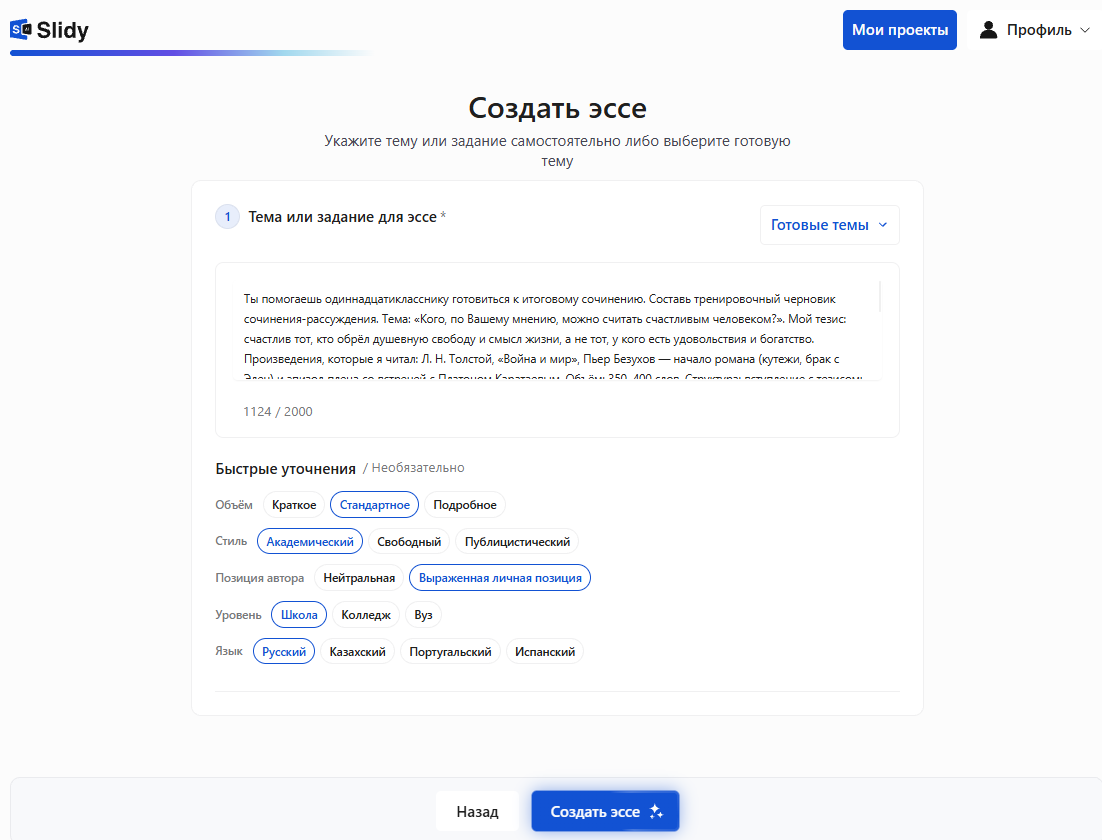Choose Свободный style

(409, 541)
